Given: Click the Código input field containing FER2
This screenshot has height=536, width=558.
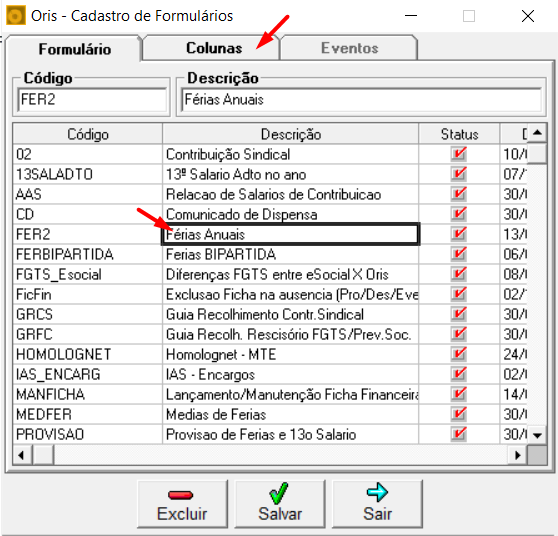Looking at the screenshot, I should tap(92, 99).
